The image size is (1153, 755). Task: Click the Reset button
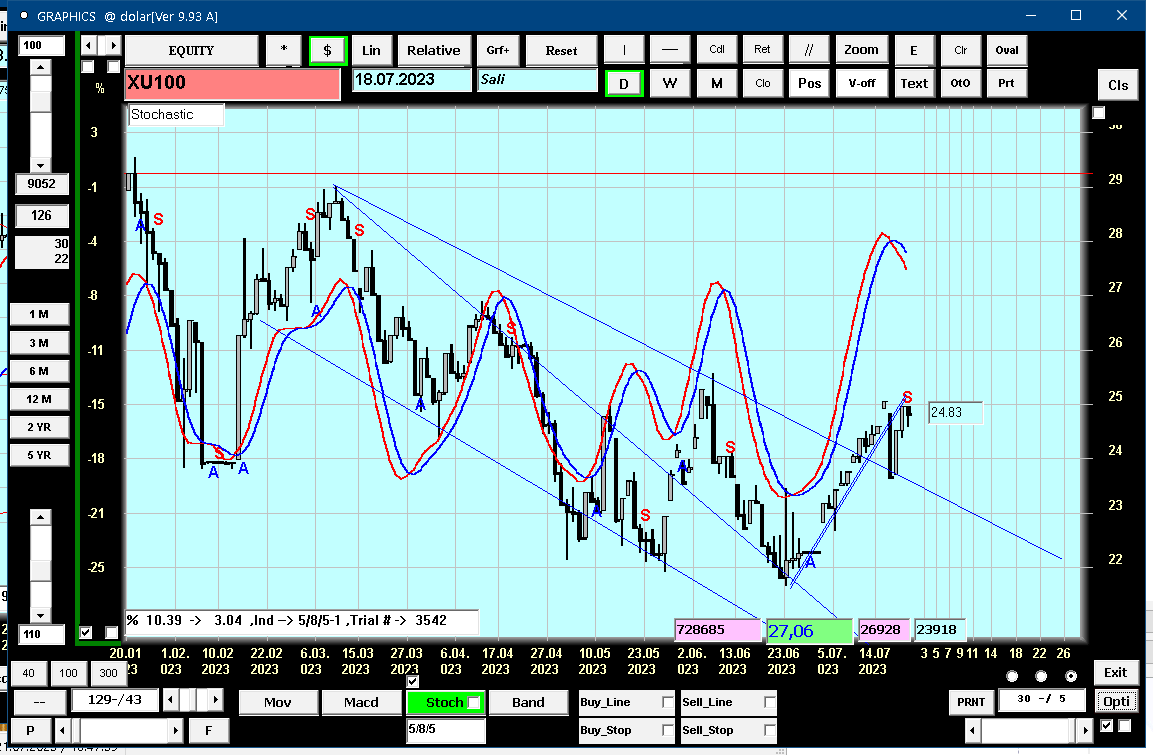tap(561, 51)
